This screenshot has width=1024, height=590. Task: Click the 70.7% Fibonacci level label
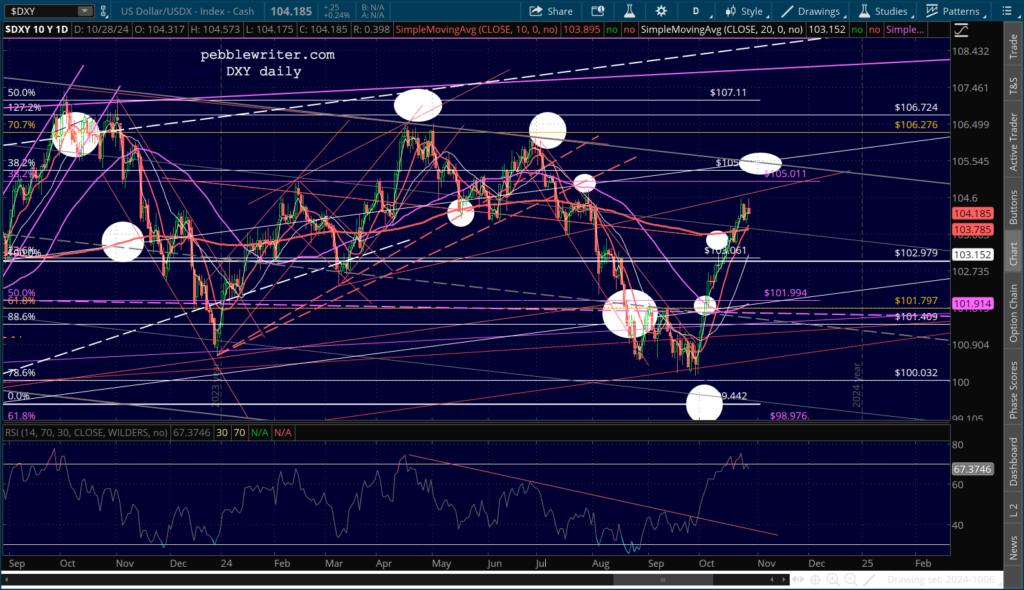pyautogui.click(x=22, y=125)
